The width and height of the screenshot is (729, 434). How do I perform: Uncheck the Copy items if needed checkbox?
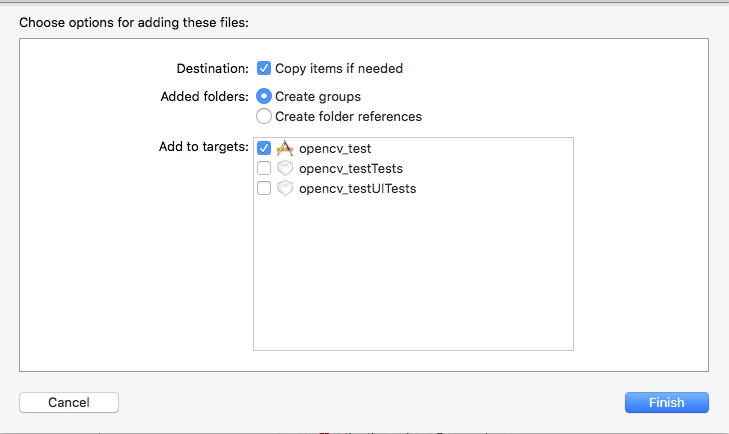point(264,68)
